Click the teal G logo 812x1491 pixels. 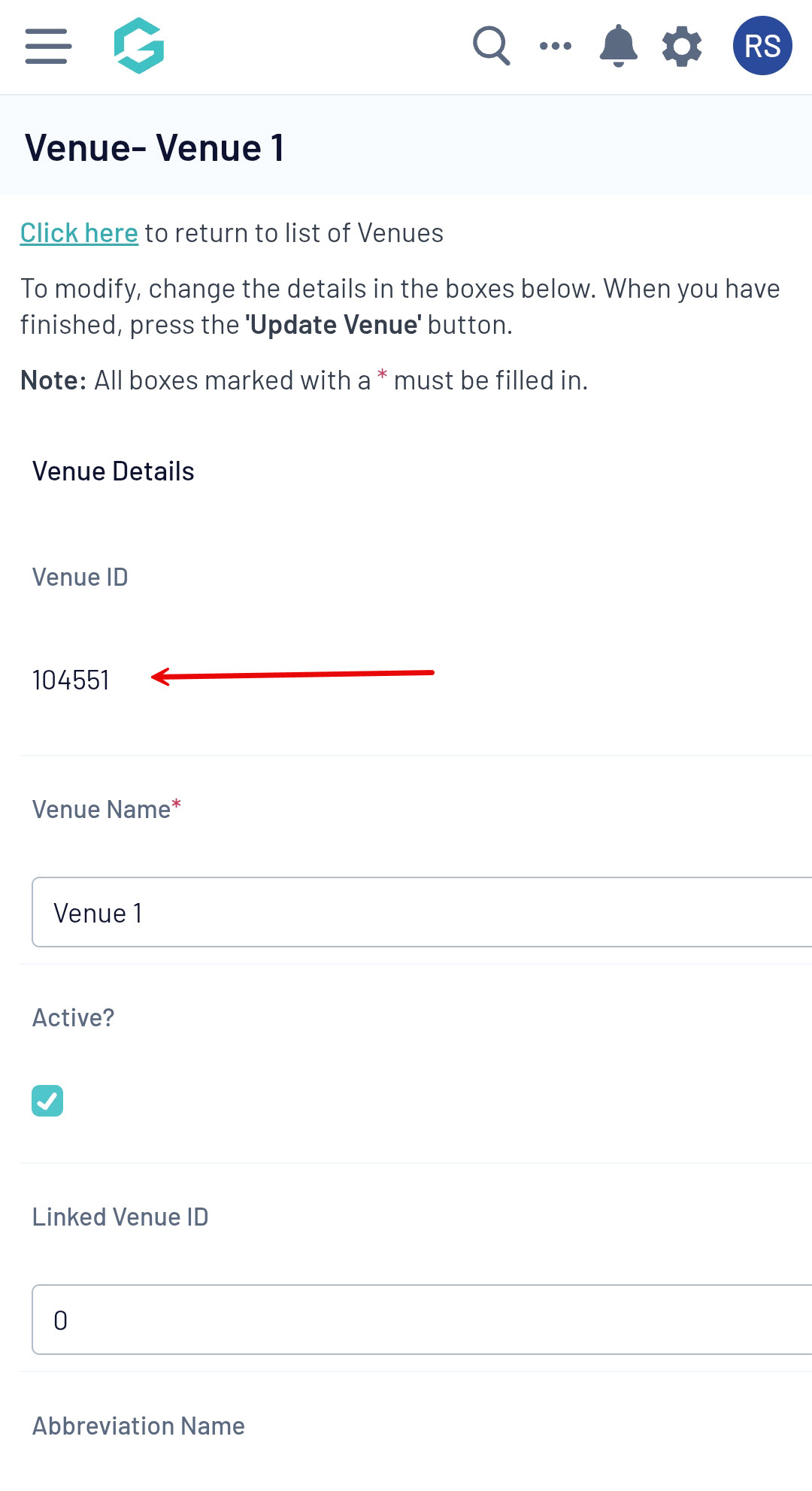pyautogui.click(x=139, y=46)
